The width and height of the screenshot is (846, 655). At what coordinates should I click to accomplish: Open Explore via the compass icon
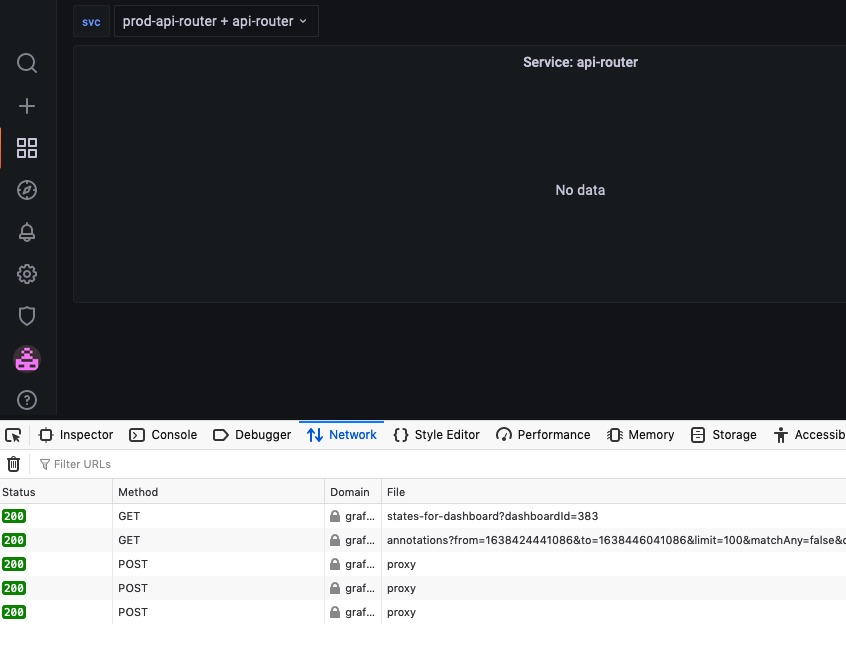coord(26,189)
